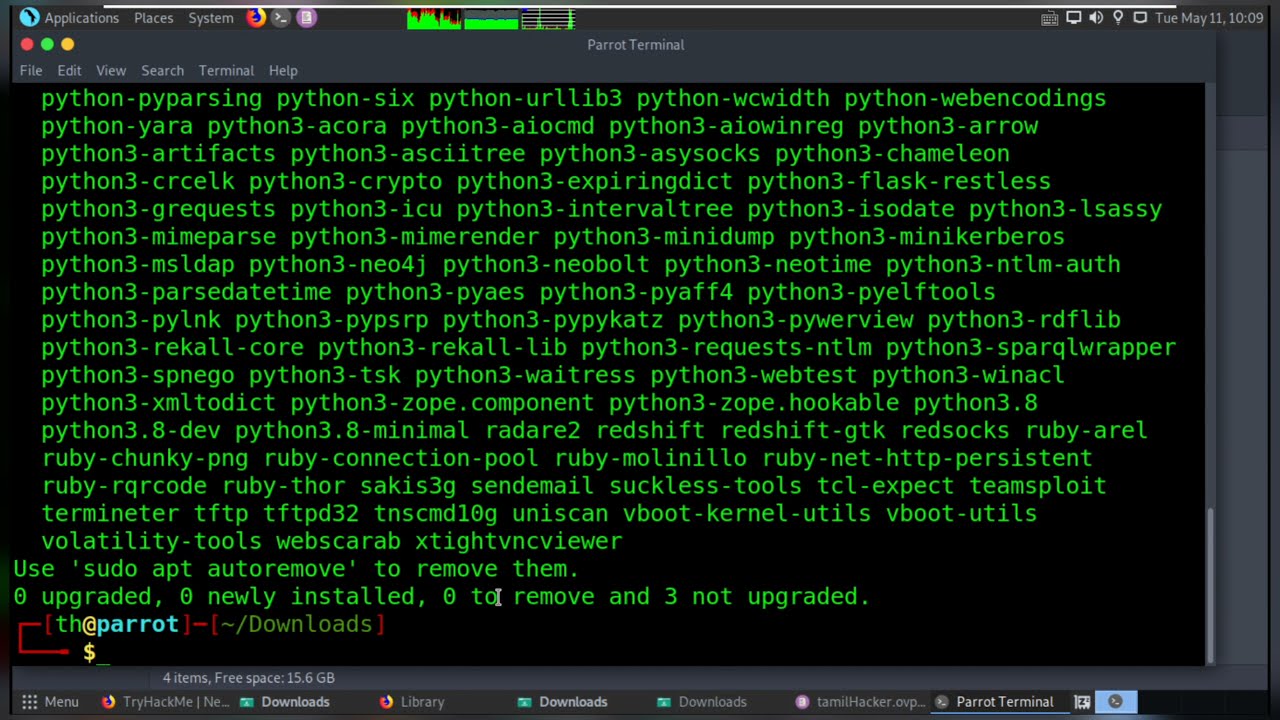Open the File menu of terminal
Screen dimensions: 1280x720
(x=31, y=70)
